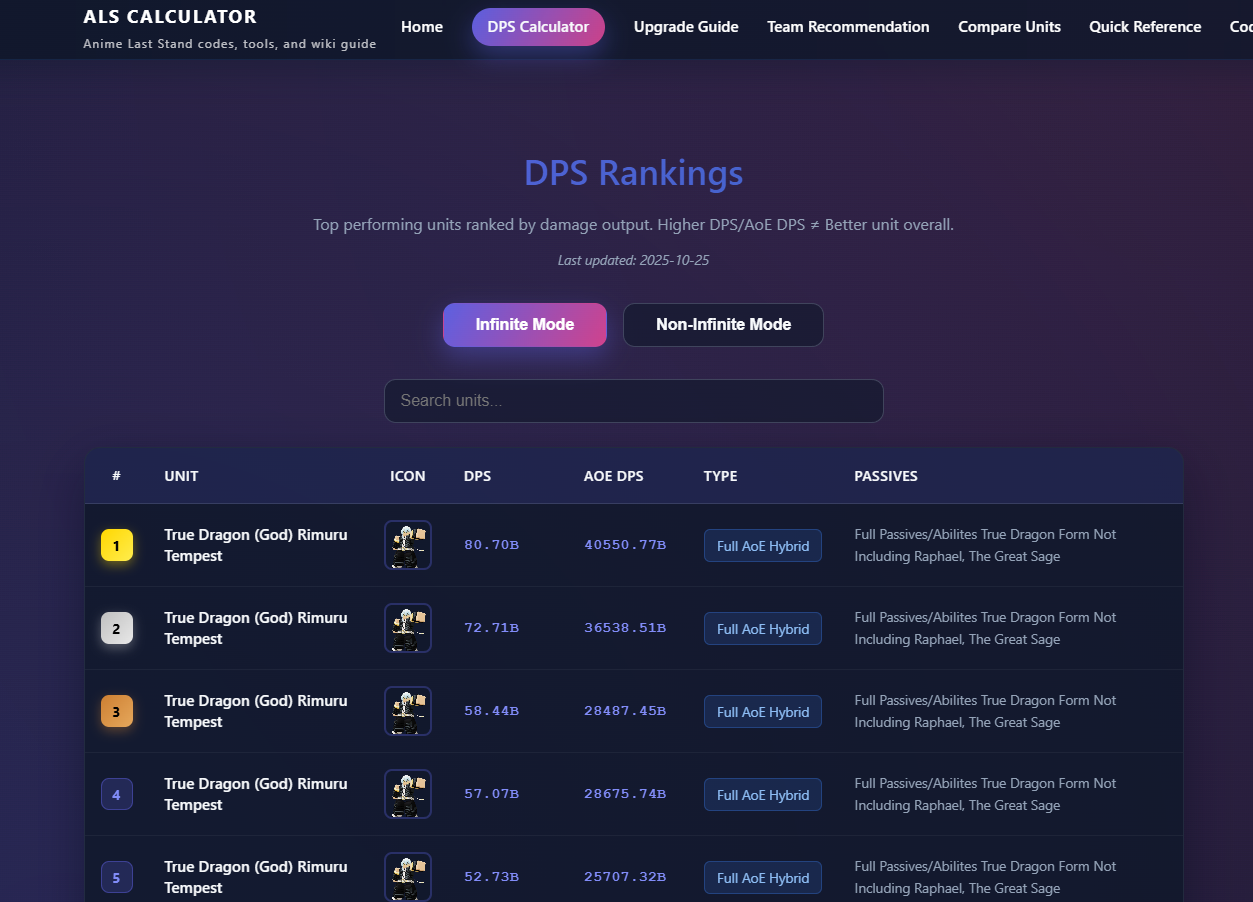Click the number 2 rank badge
This screenshot has height=902, width=1253.
coord(117,628)
